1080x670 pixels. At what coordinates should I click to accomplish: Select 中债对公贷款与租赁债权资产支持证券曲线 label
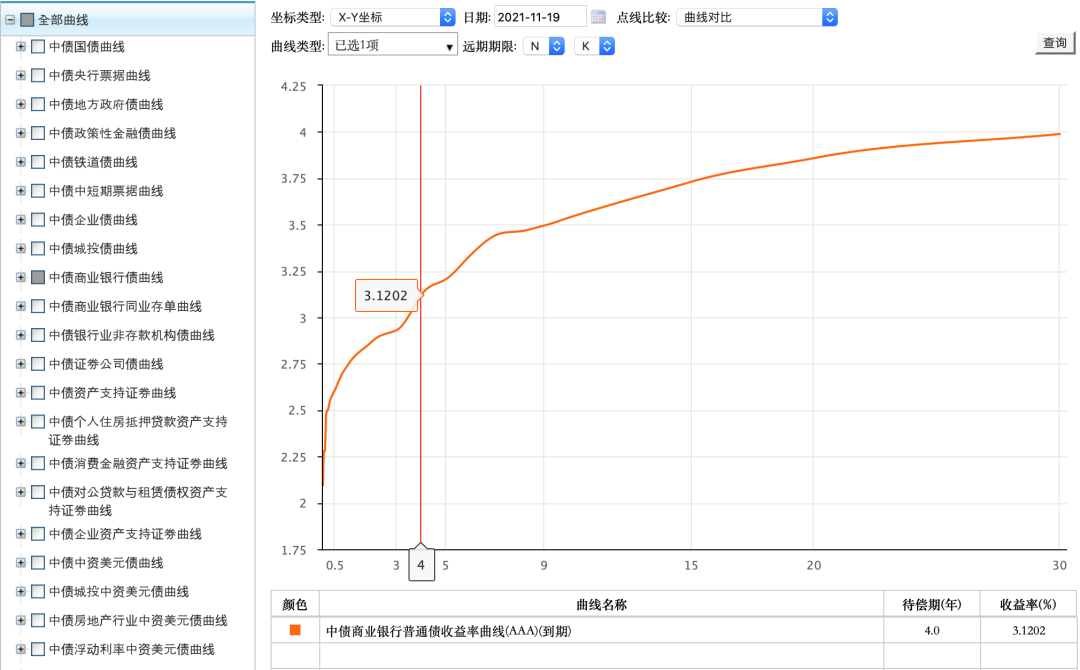[x=138, y=501]
